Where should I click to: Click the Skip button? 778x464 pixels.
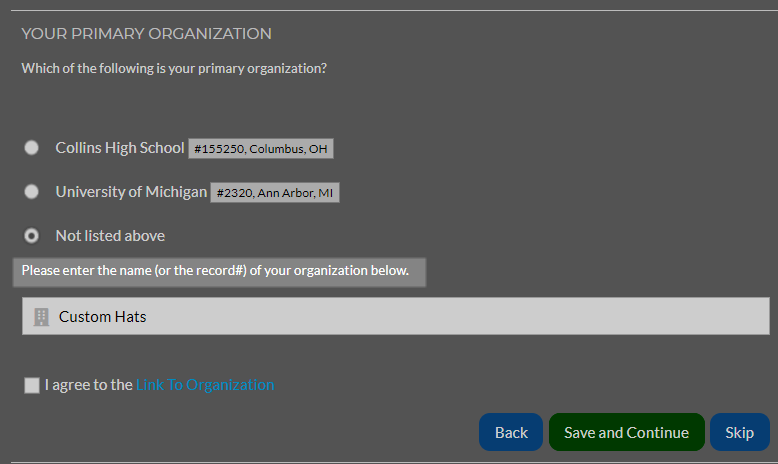coord(740,432)
